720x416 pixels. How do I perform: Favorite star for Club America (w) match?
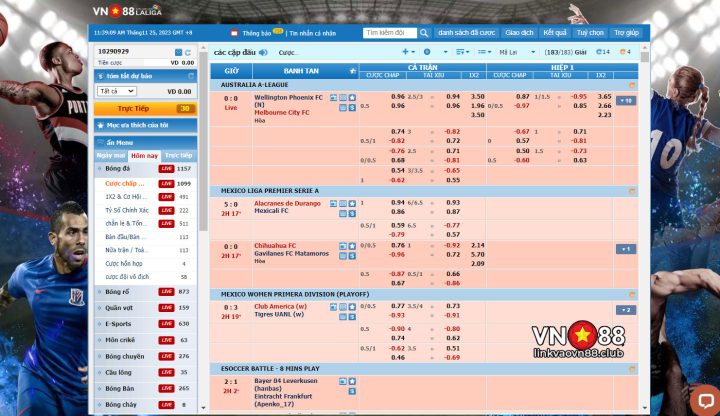(352, 307)
